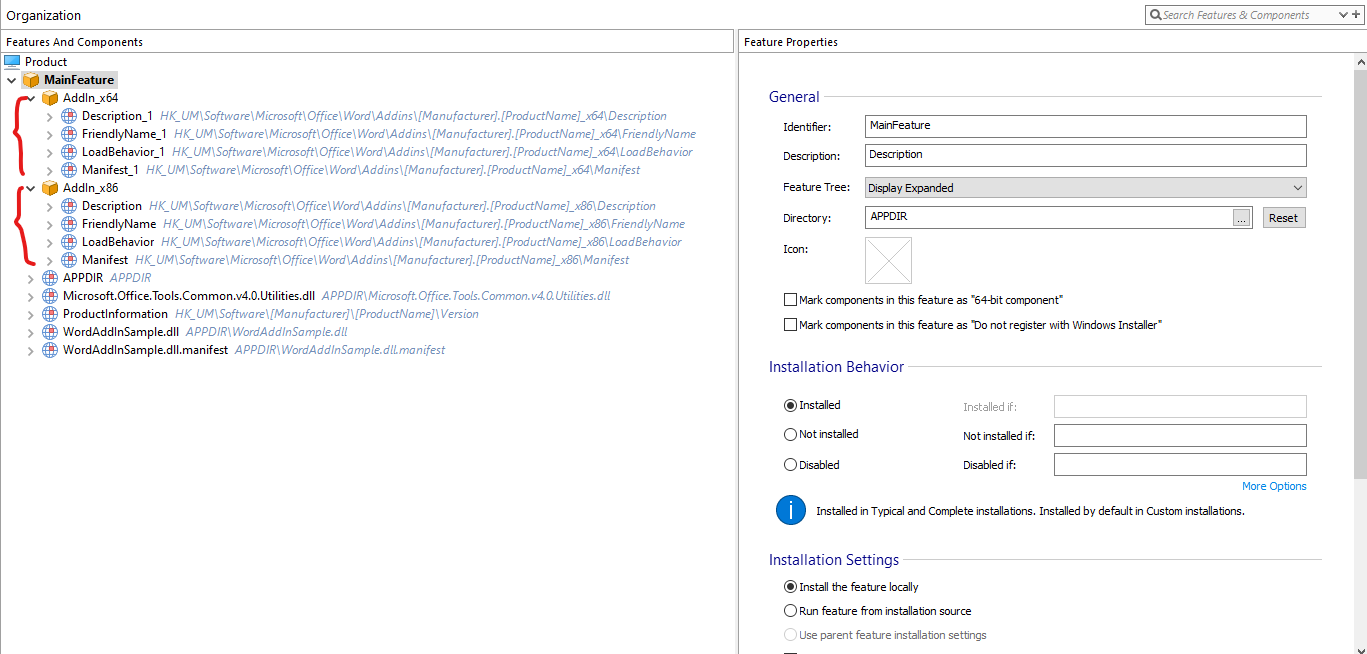Check "Do not register with Windows Installer"
The image size is (1367, 654).
791,325
